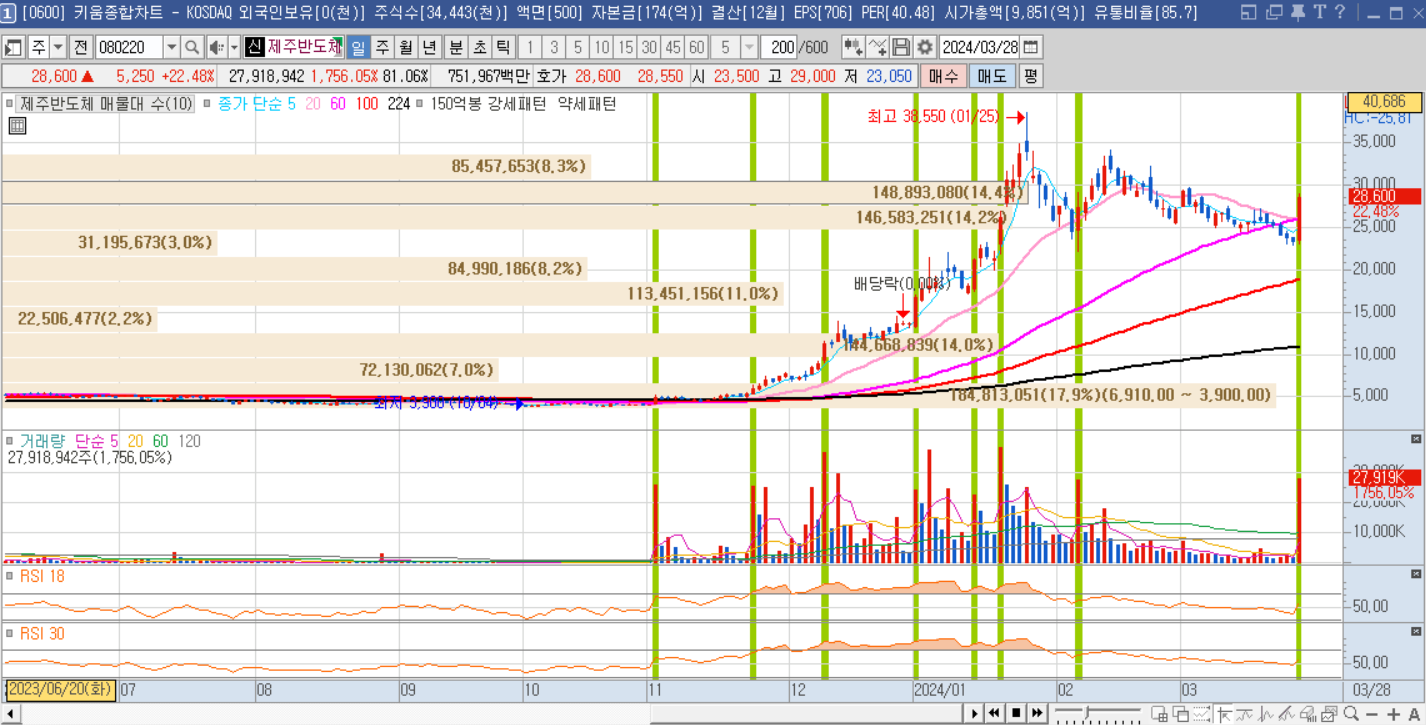Screen dimensions: 1426x725
Task: Open the table grid icon under chart title
Action: 17,125
